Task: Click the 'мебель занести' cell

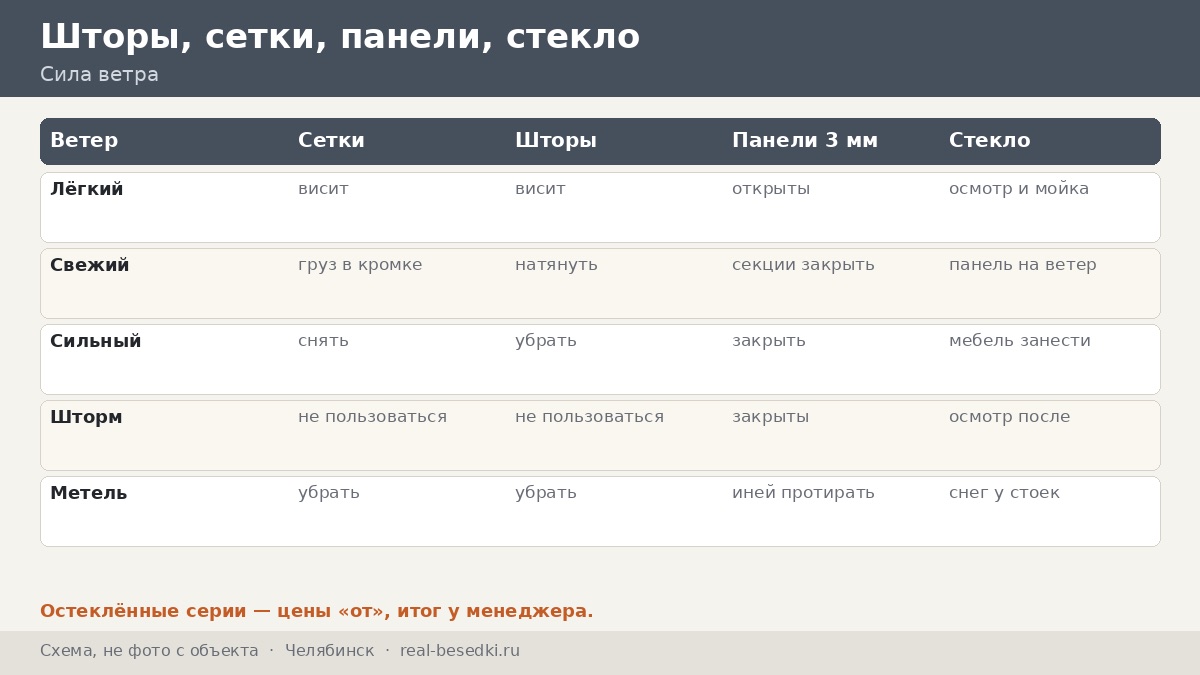Action: click(x=1020, y=341)
